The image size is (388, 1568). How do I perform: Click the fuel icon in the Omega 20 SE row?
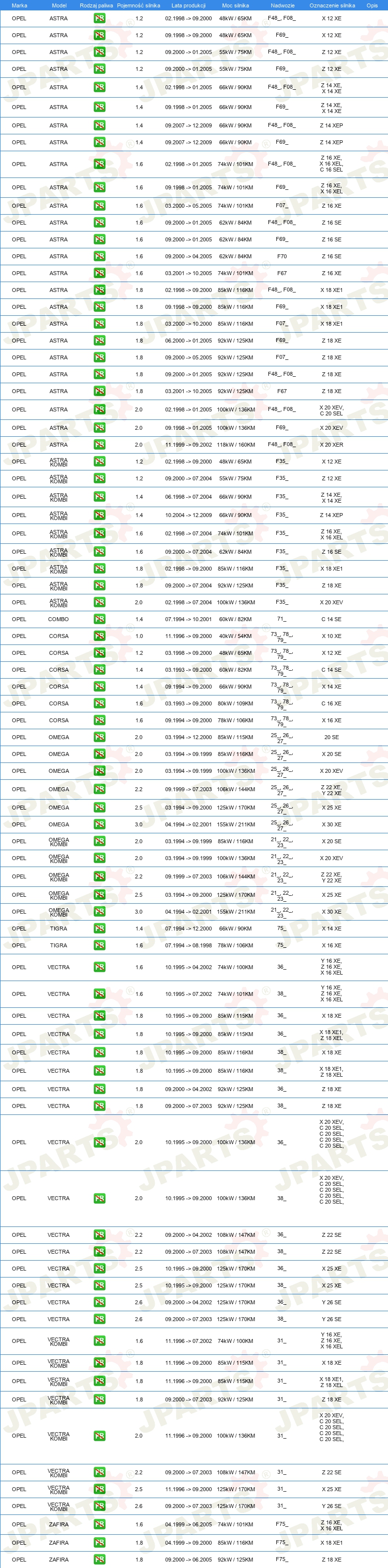pyautogui.click(x=99, y=737)
